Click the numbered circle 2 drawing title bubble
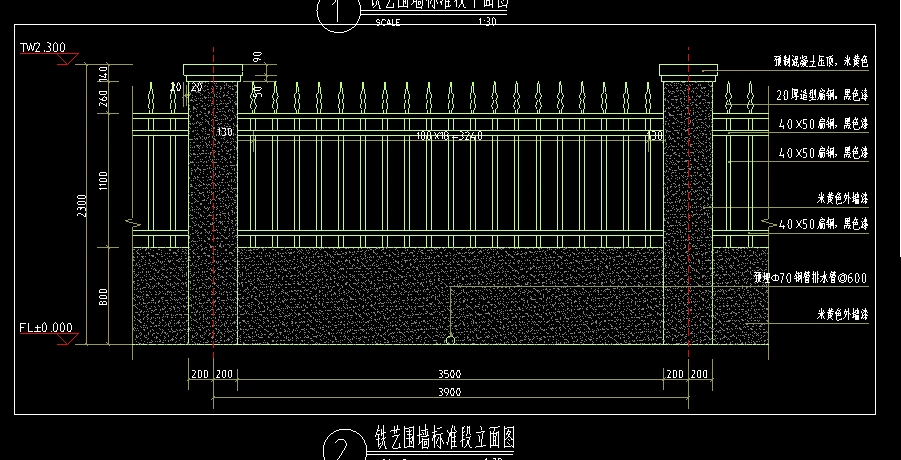Screen dimensions: 901x460 tap(341, 447)
